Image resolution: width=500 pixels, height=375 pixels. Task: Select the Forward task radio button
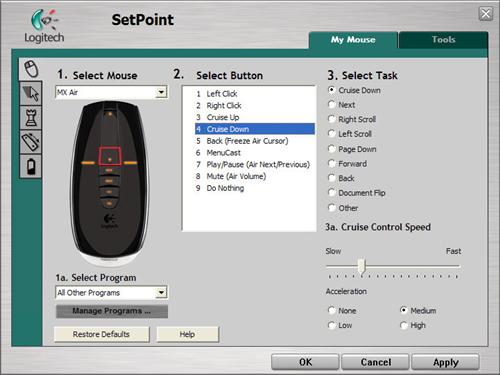click(x=331, y=163)
